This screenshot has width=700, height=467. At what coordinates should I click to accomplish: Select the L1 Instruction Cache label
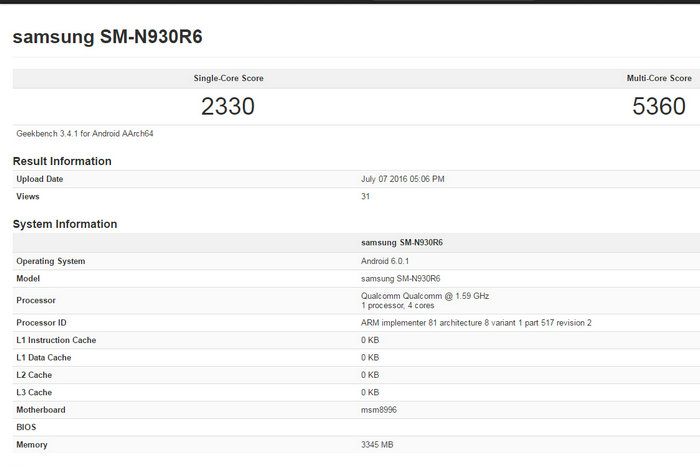coord(56,340)
